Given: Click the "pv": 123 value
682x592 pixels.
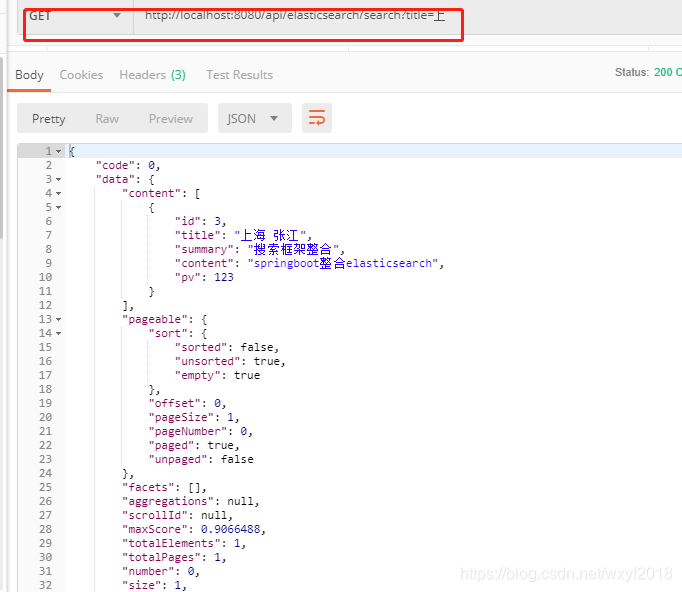Looking at the screenshot, I should pos(224,277).
